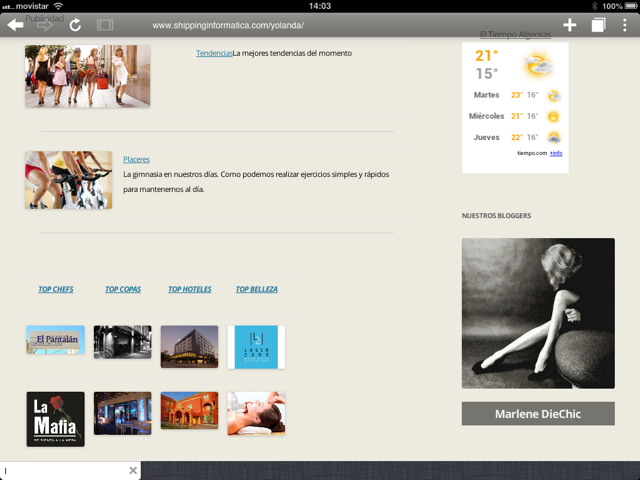
Task: Reload the current page
Action: [x=75, y=25]
